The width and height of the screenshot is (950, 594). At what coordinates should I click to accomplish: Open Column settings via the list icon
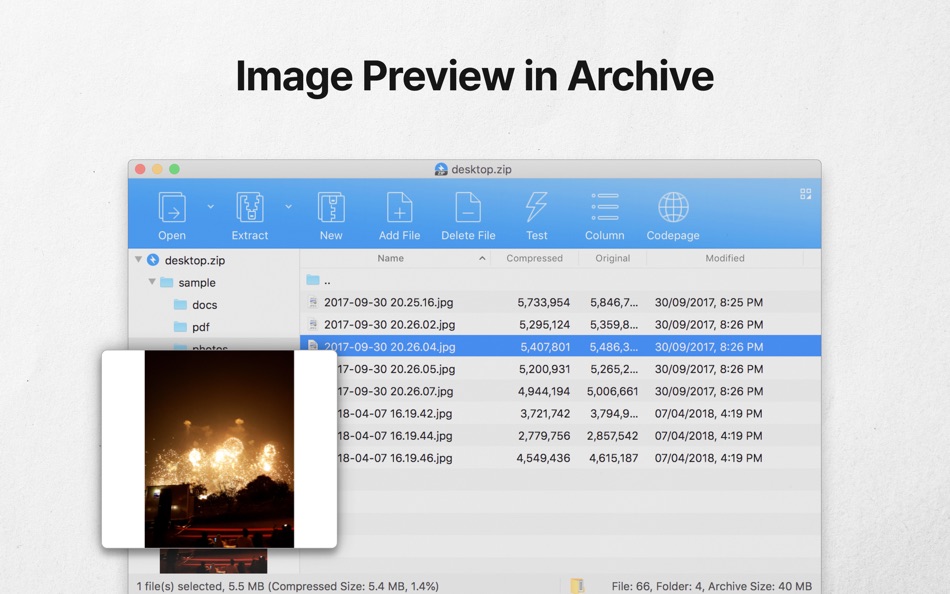pyautogui.click(x=604, y=207)
